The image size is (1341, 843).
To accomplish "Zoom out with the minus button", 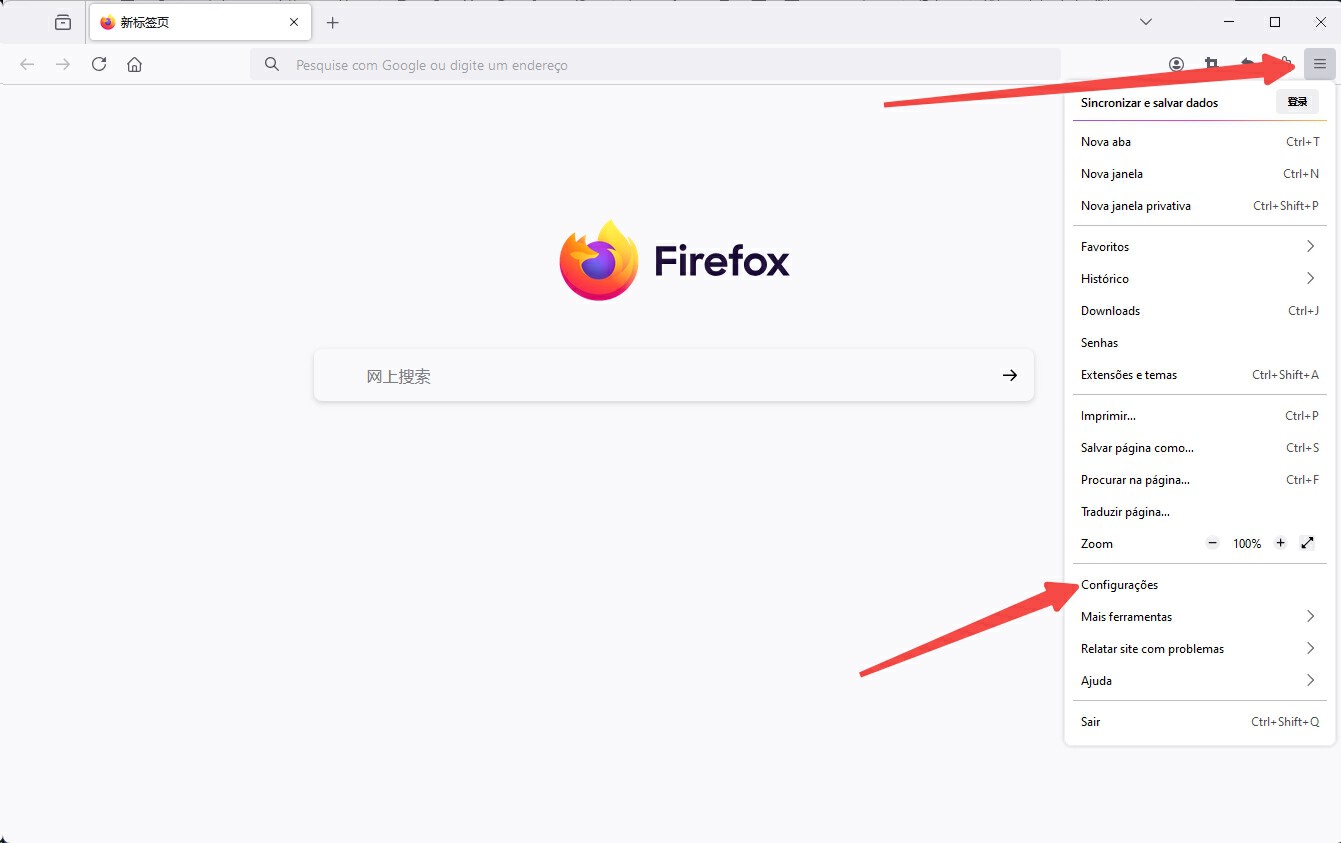I will pos(1213,543).
